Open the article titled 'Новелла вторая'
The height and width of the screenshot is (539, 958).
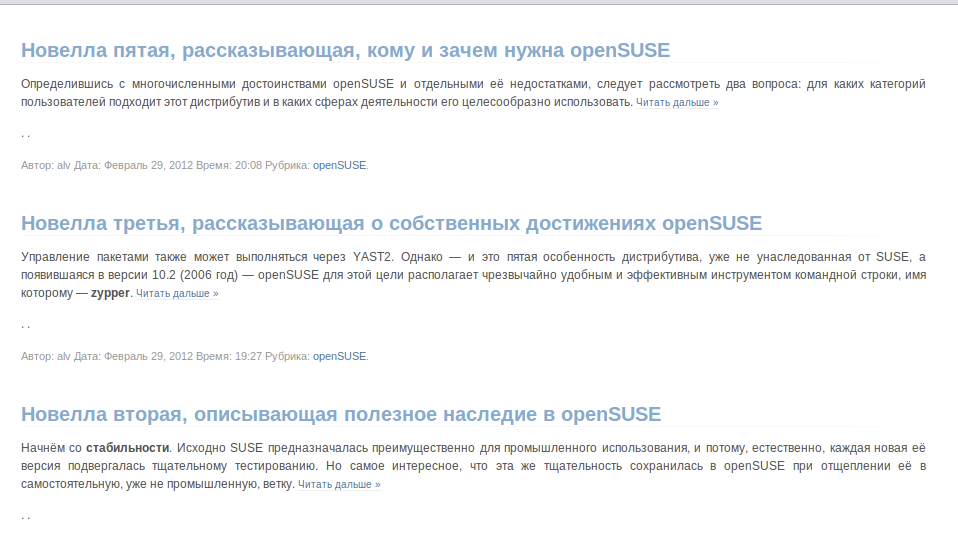click(341, 414)
